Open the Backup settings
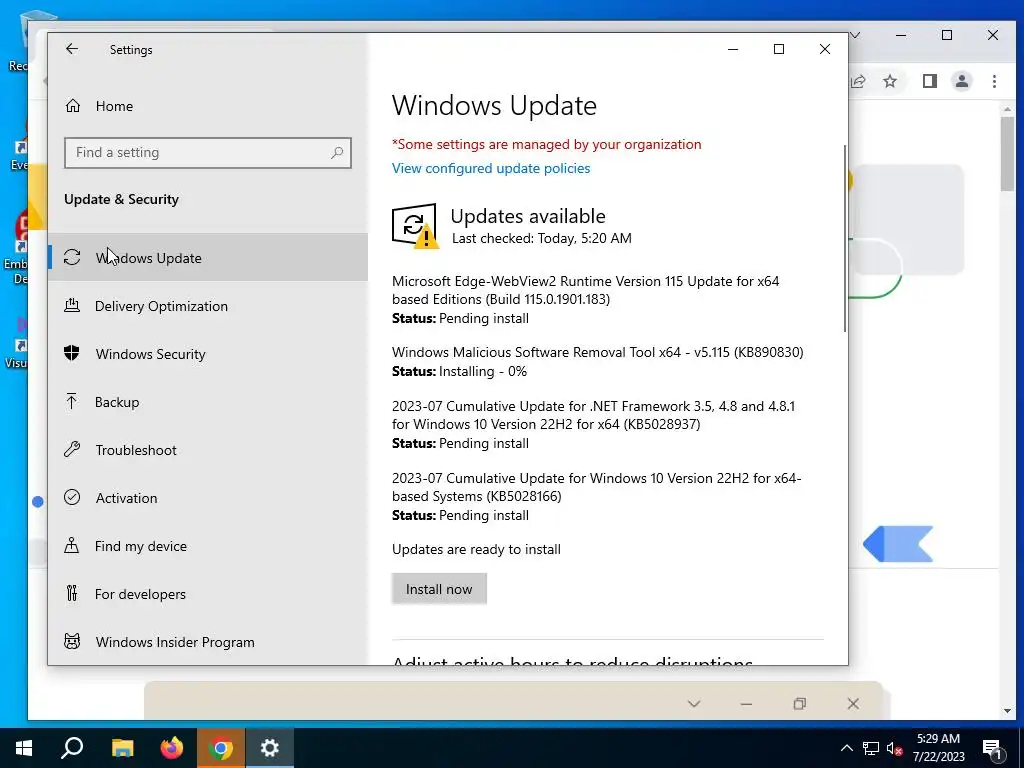 (208, 402)
